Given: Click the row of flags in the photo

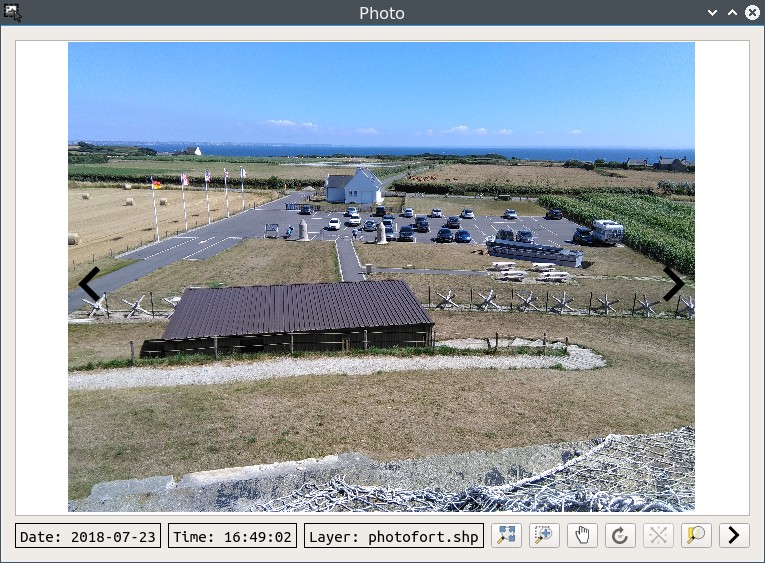Looking at the screenshot, I should (198, 188).
